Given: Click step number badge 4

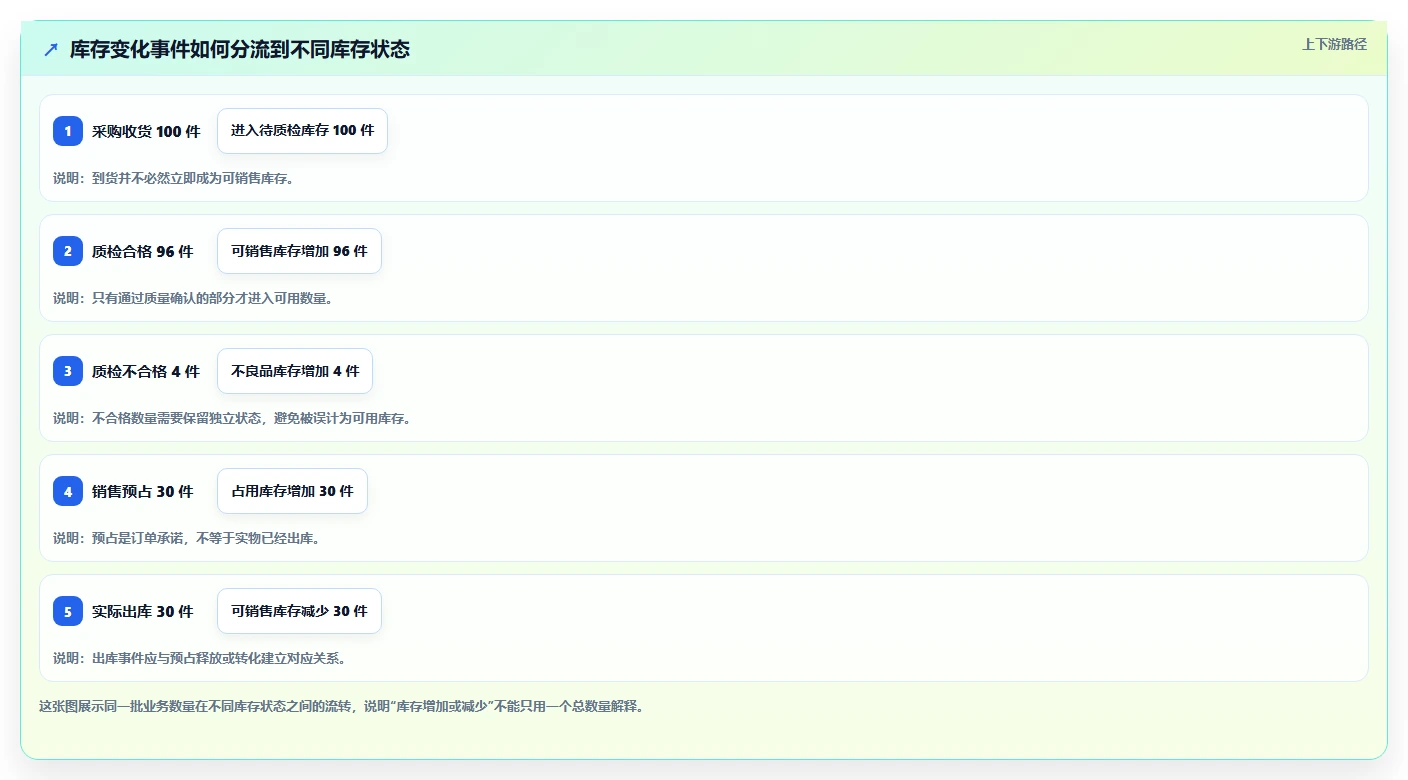Looking at the screenshot, I should 68,491.
